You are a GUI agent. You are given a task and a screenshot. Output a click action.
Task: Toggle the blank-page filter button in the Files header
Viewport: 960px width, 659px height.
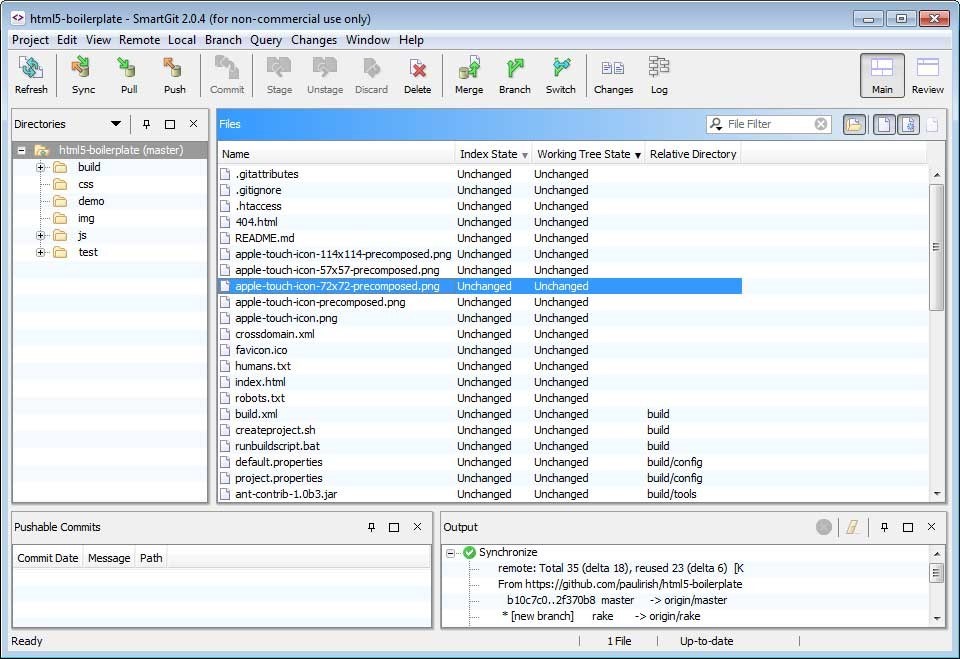tap(883, 124)
